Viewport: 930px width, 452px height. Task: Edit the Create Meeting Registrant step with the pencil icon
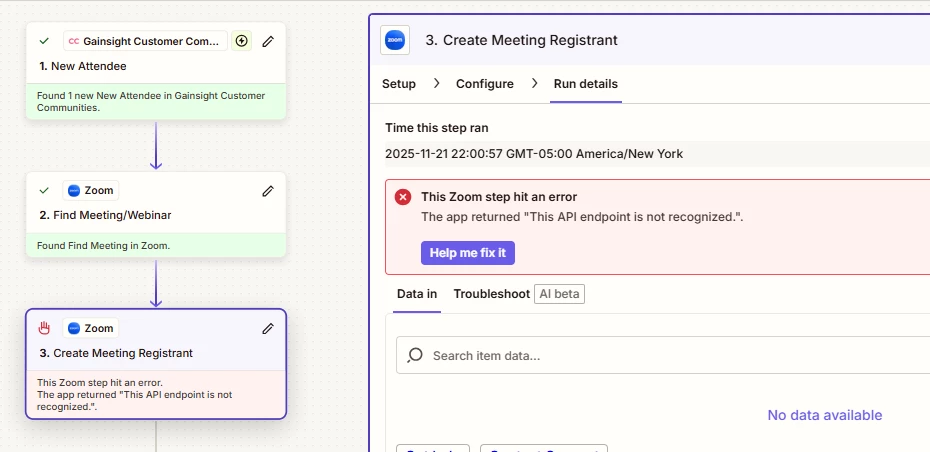click(268, 328)
